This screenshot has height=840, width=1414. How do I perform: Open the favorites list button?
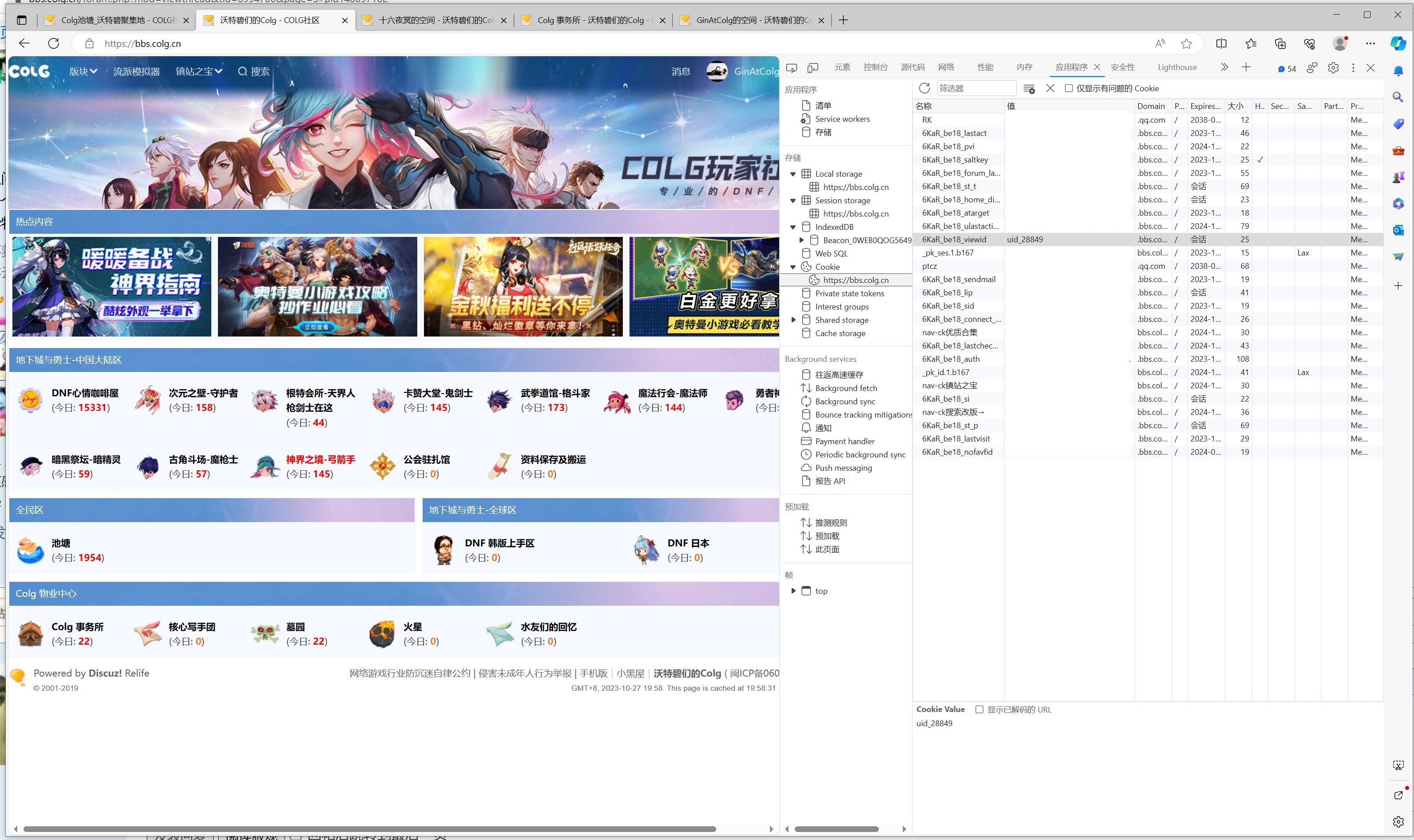tap(1251, 43)
